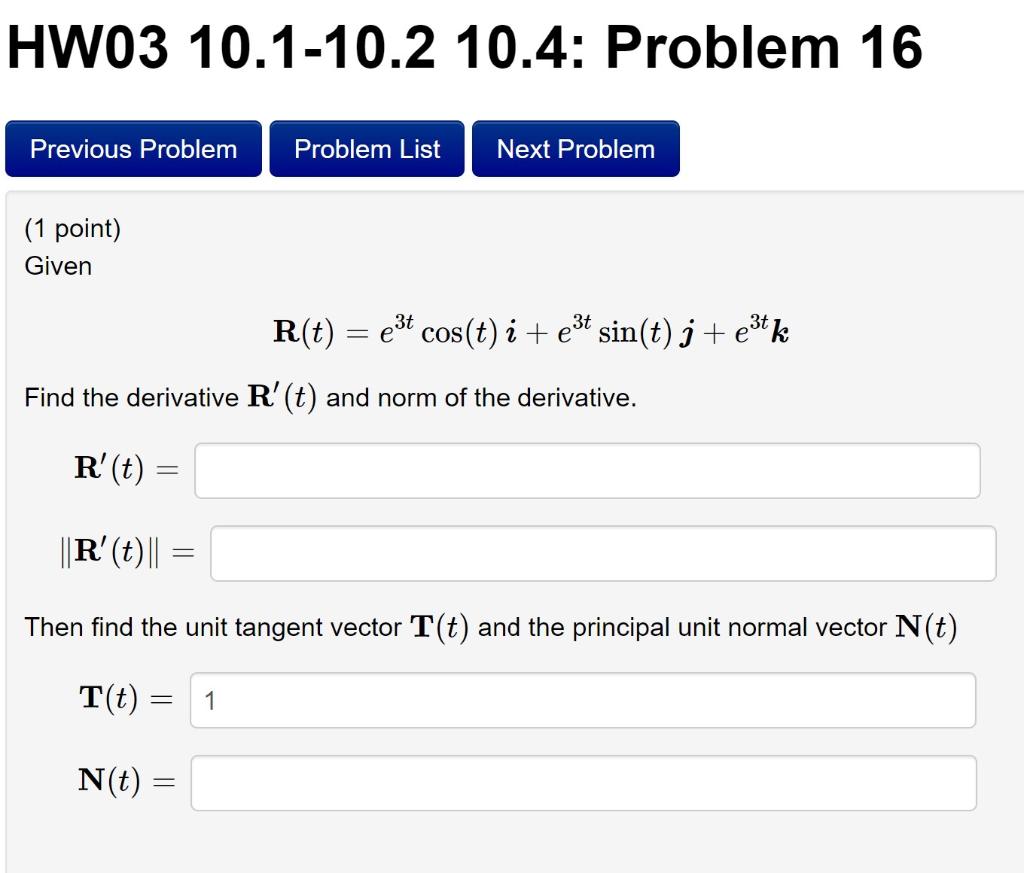
Task: Focus the unit tangent vector answer field
Action: 585,701
